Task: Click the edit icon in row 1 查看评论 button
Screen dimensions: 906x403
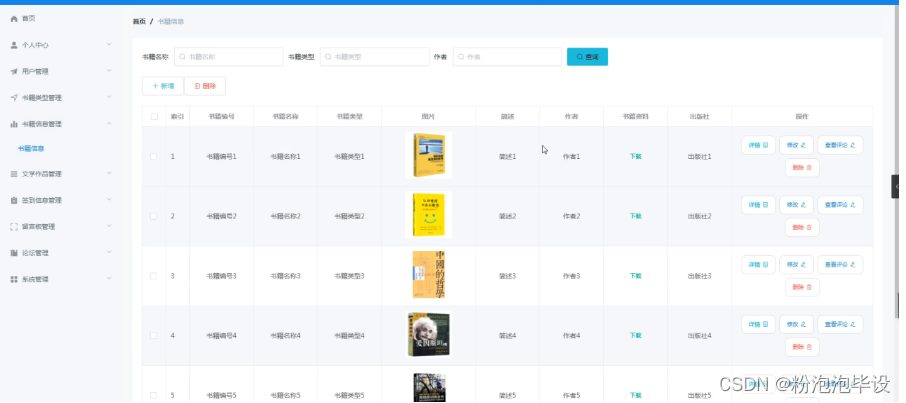Action: click(853, 145)
